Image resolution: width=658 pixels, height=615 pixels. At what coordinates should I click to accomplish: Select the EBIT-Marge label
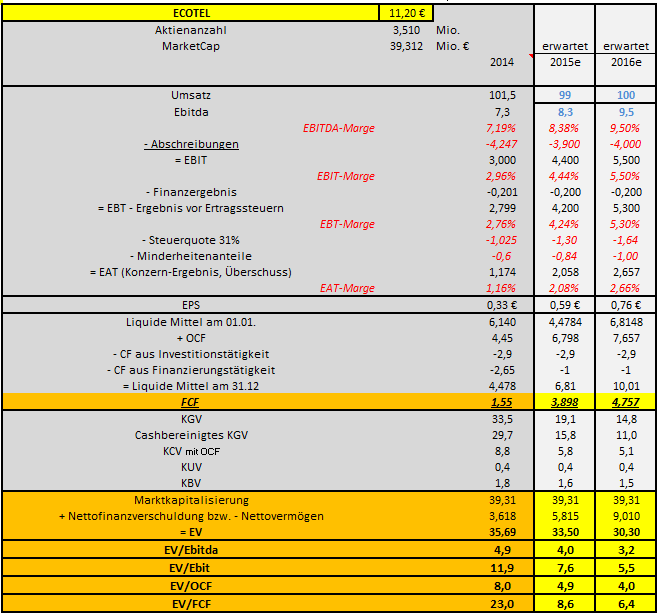click(x=346, y=176)
